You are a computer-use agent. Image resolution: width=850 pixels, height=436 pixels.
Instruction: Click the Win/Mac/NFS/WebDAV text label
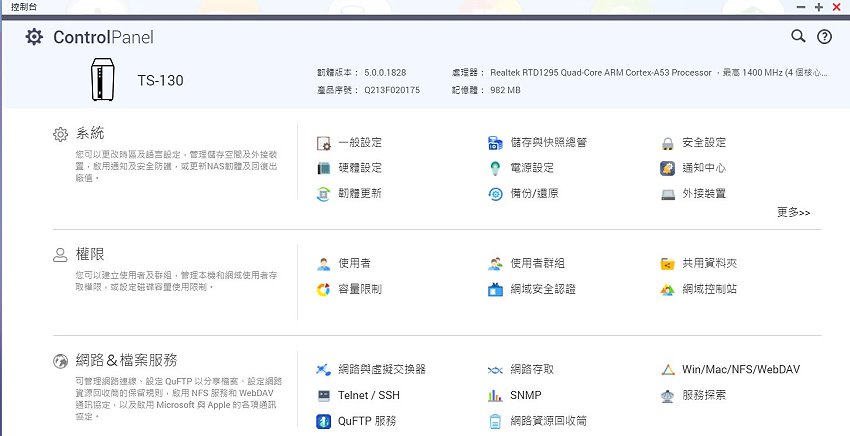pyautogui.click(x=741, y=370)
